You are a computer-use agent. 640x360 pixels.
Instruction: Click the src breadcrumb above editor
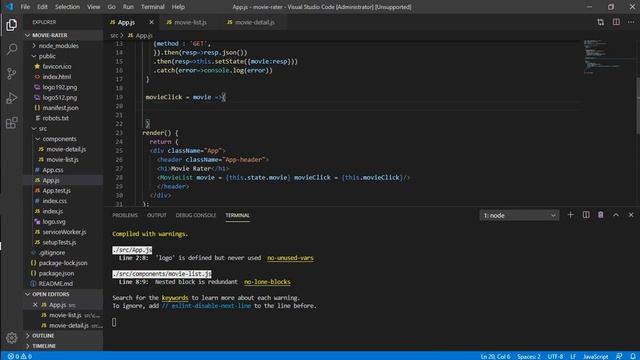[114, 36]
